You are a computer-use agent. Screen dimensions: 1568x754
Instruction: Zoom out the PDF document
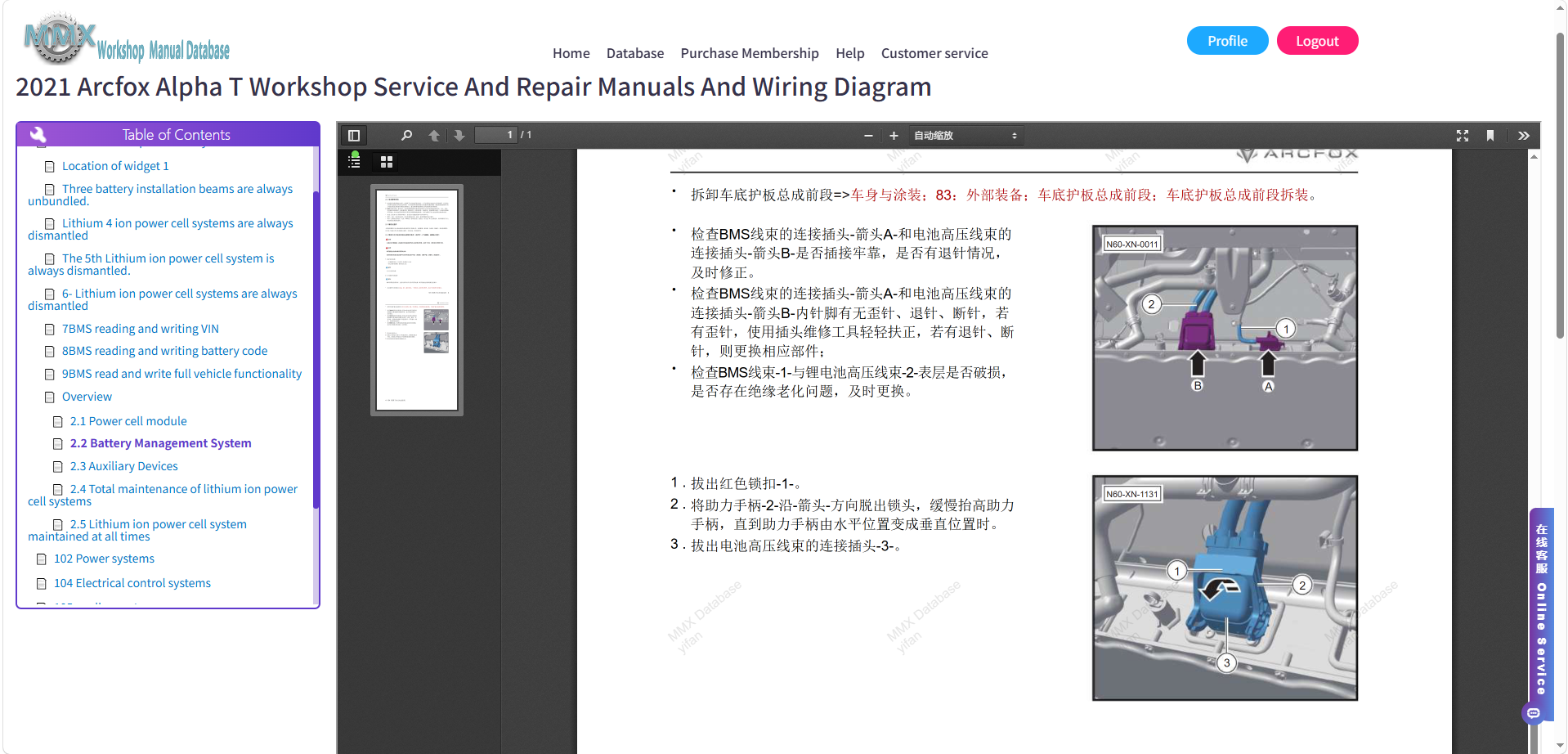coord(868,136)
